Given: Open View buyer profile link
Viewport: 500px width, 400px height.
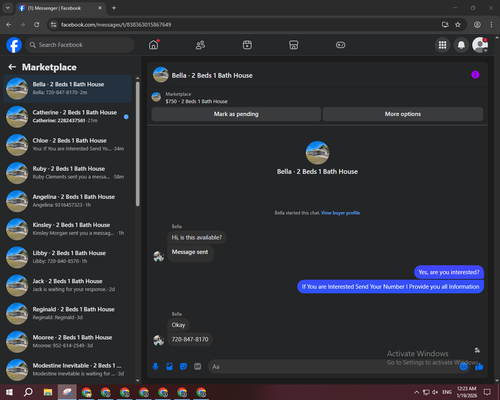Looking at the screenshot, I should [x=340, y=213].
